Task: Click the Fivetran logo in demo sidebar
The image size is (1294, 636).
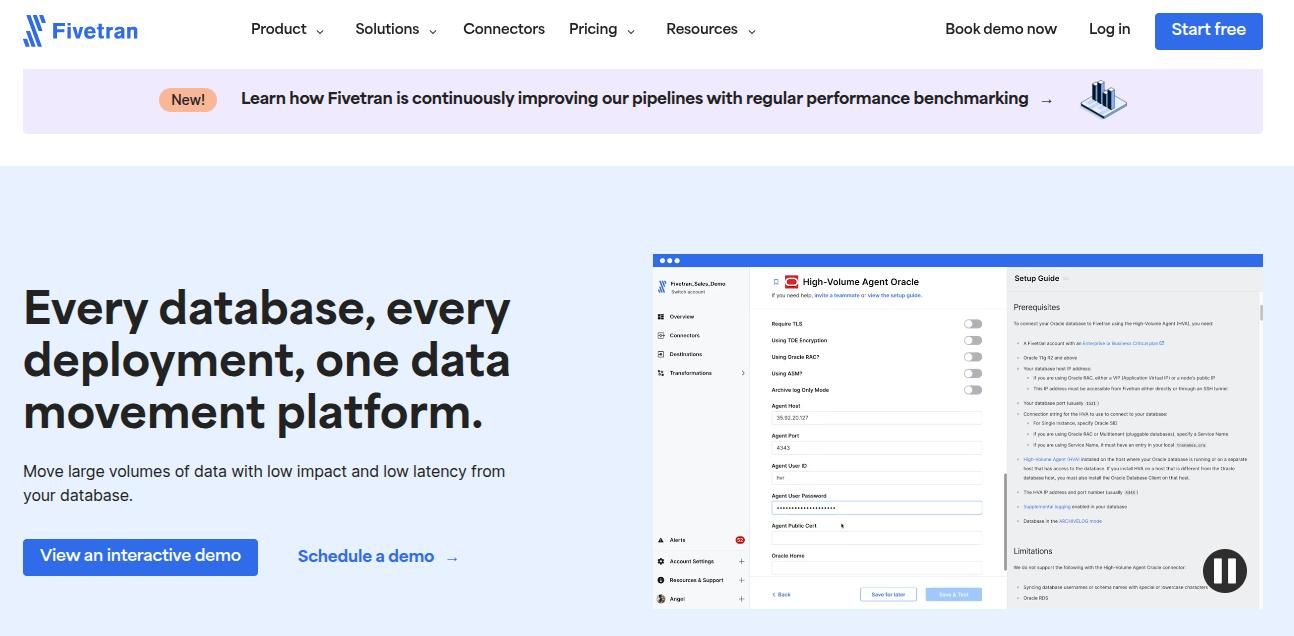Action: [661, 287]
